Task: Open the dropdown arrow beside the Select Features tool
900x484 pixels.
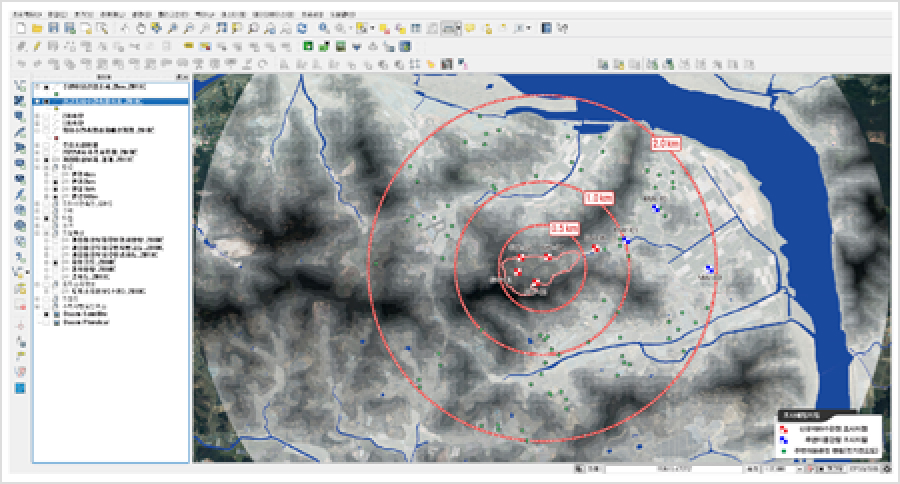Action: pos(372,29)
